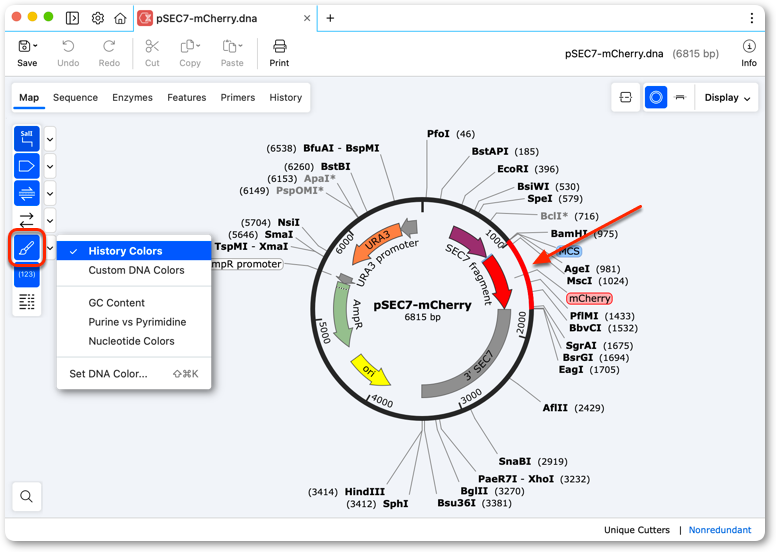Choose Nucleotide Colors
Viewport: 776px width, 552px height.
(134, 341)
